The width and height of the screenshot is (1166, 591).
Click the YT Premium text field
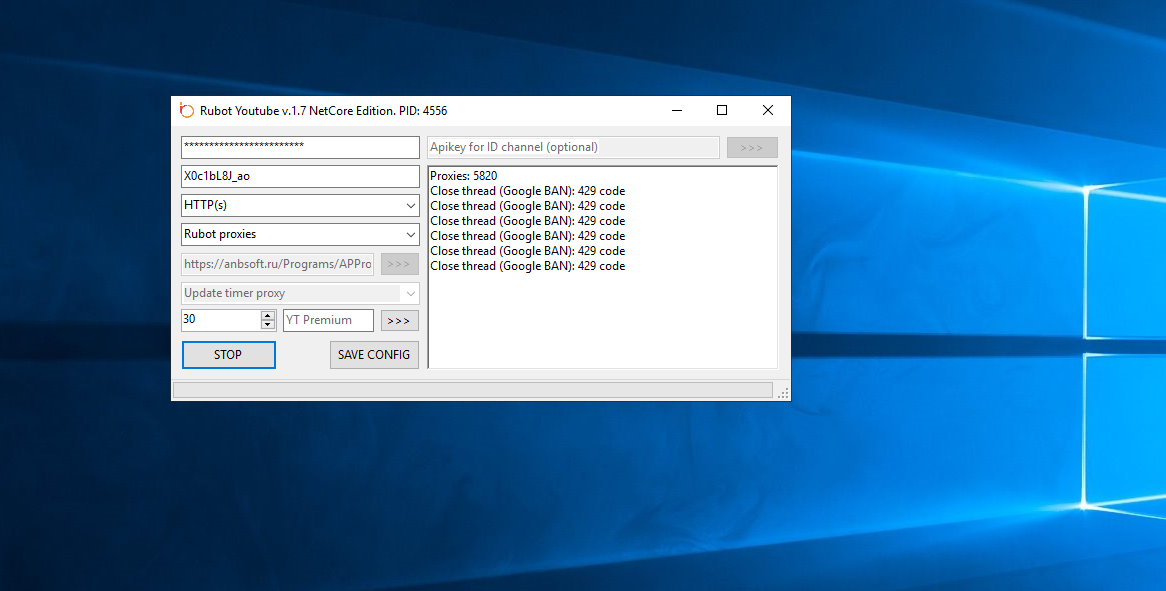click(x=328, y=320)
